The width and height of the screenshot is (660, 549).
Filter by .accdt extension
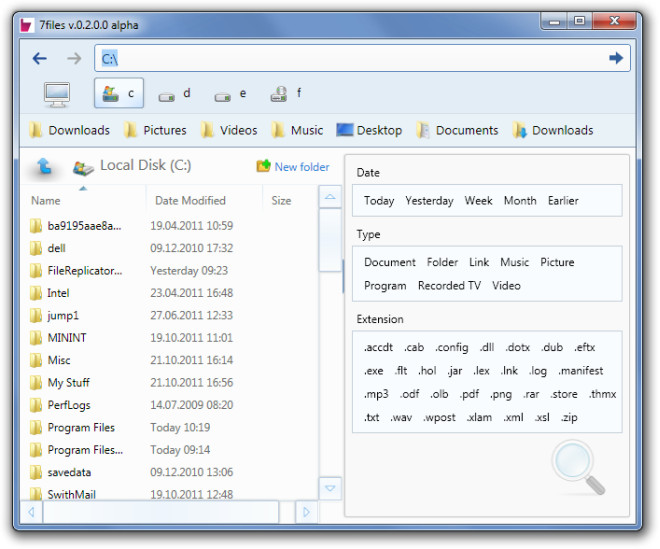(378, 347)
